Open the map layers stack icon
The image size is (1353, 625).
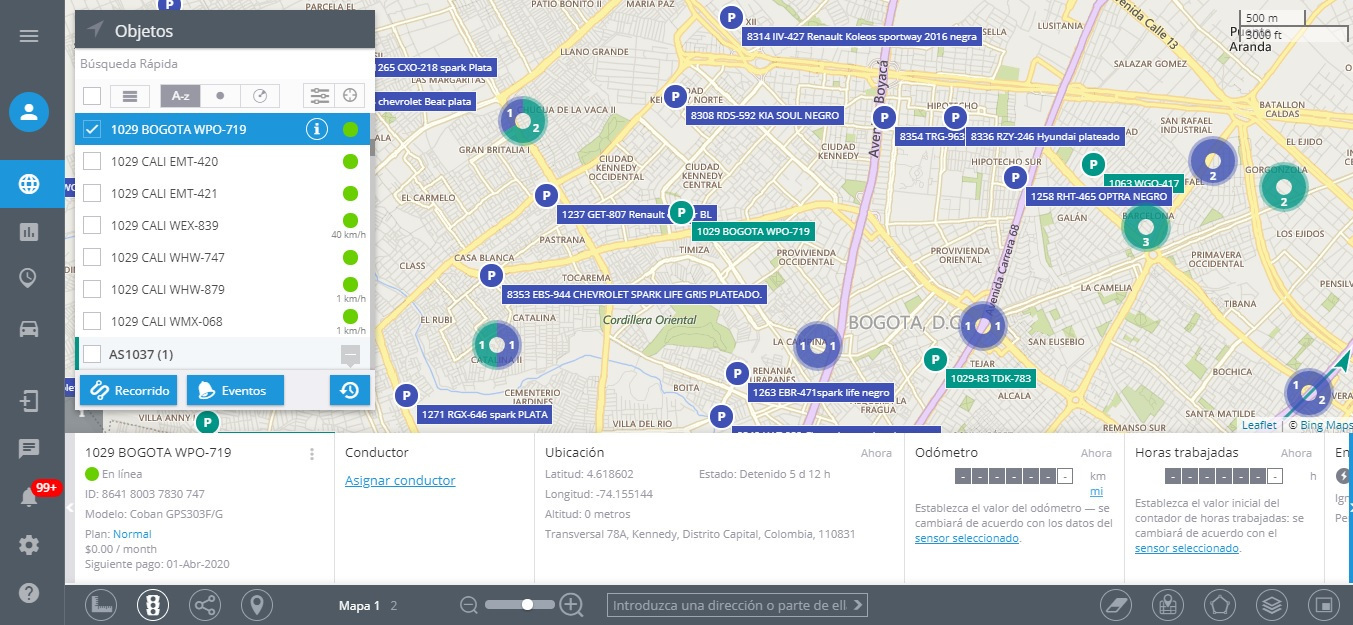(x=1270, y=605)
